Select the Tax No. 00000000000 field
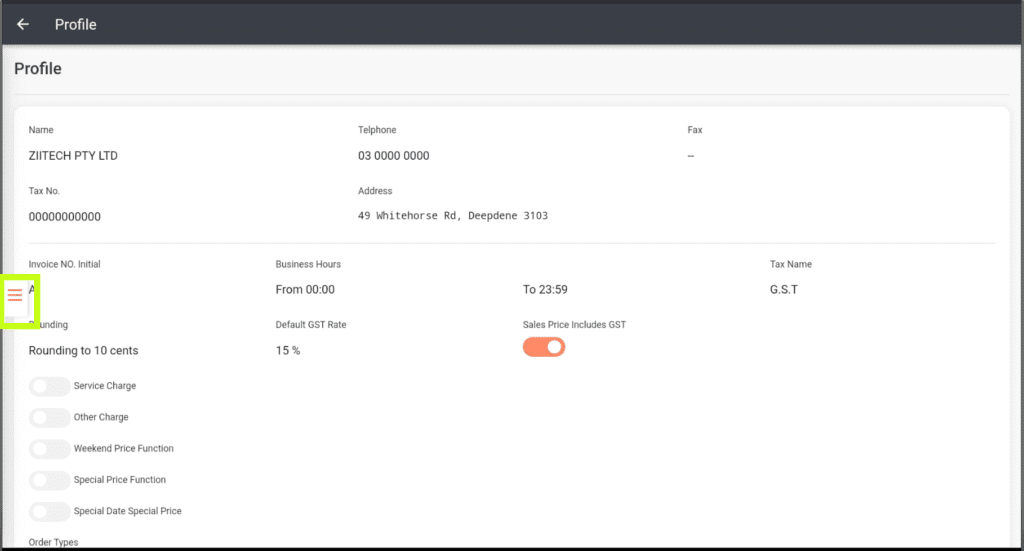Image resolution: width=1024 pixels, height=551 pixels. click(65, 217)
